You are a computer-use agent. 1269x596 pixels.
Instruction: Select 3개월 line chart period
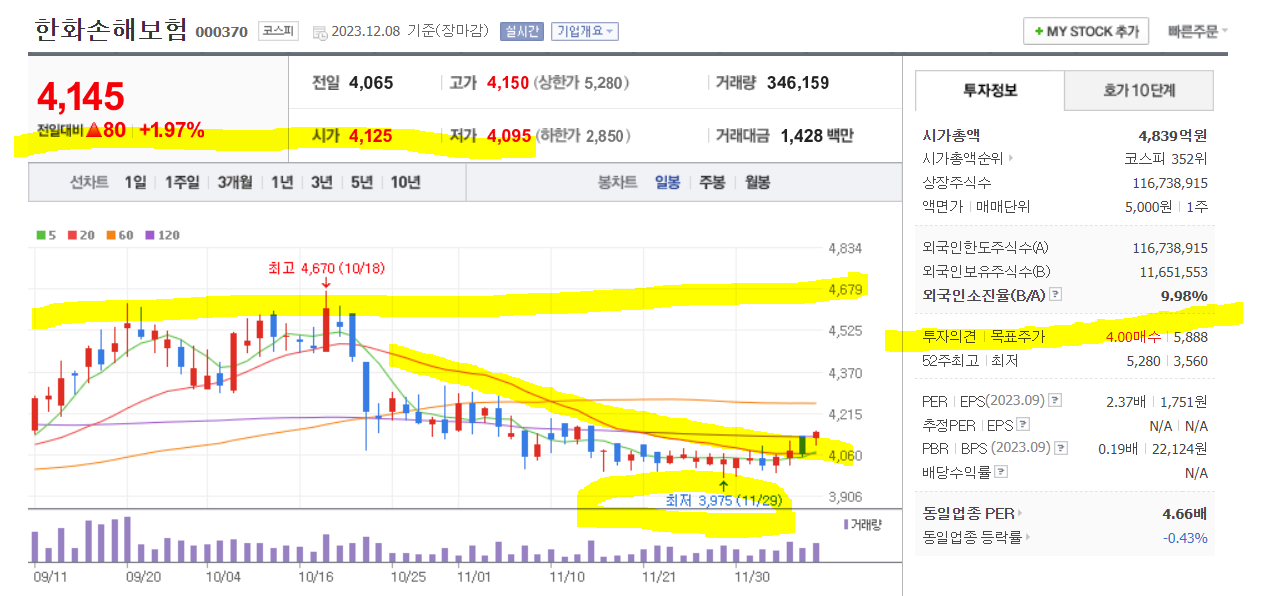click(236, 182)
